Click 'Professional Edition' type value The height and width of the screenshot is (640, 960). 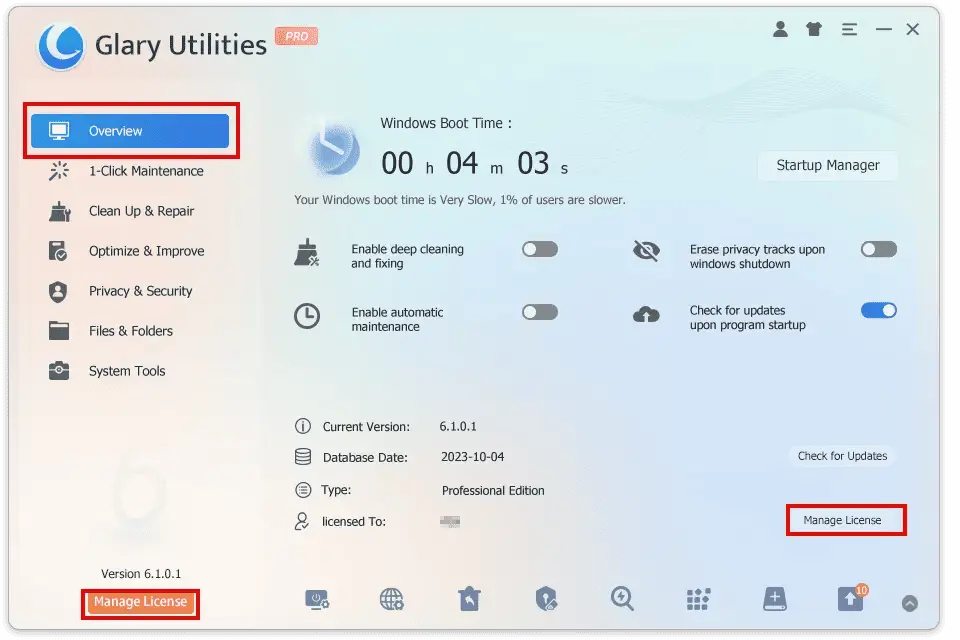click(x=493, y=491)
